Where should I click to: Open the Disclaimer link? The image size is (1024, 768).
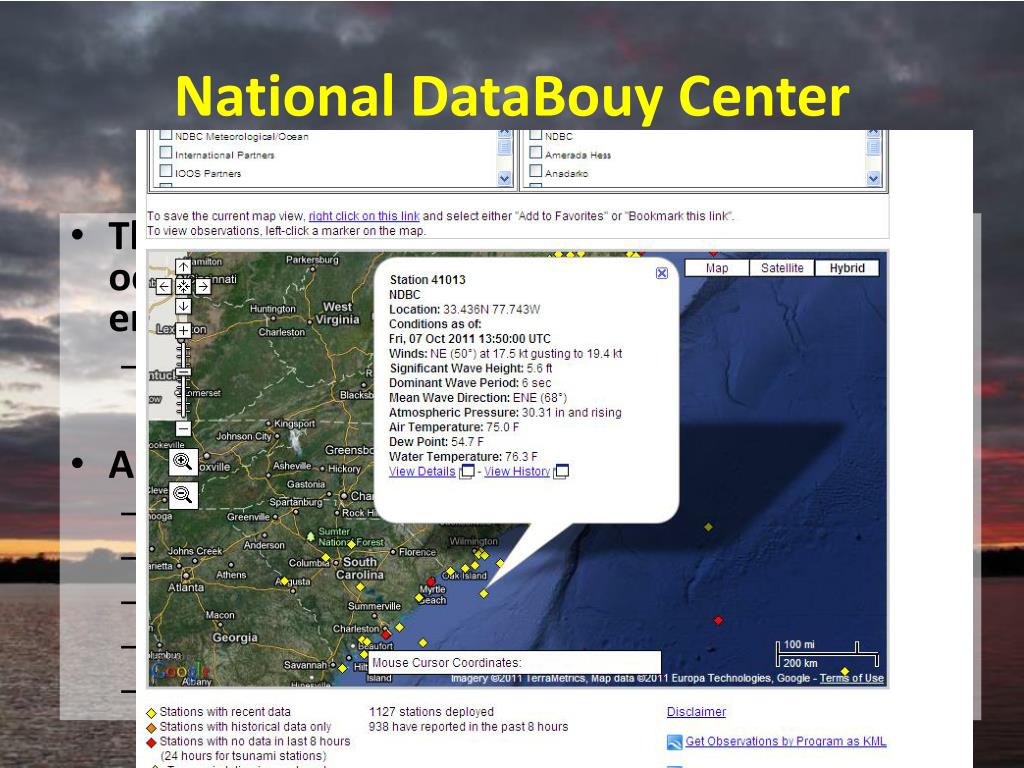pyautogui.click(x=696, y=712)
